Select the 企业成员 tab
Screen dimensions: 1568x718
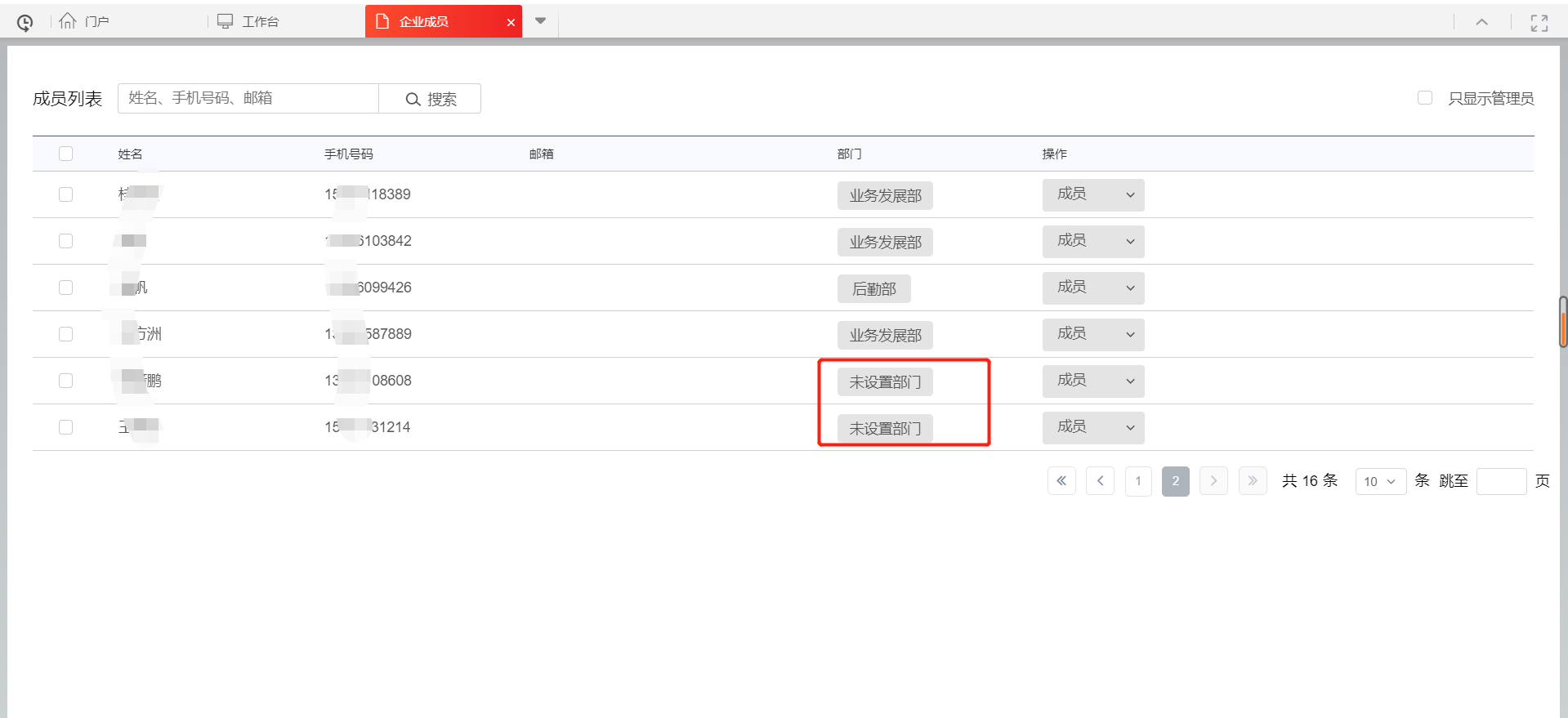click(444, 21)
